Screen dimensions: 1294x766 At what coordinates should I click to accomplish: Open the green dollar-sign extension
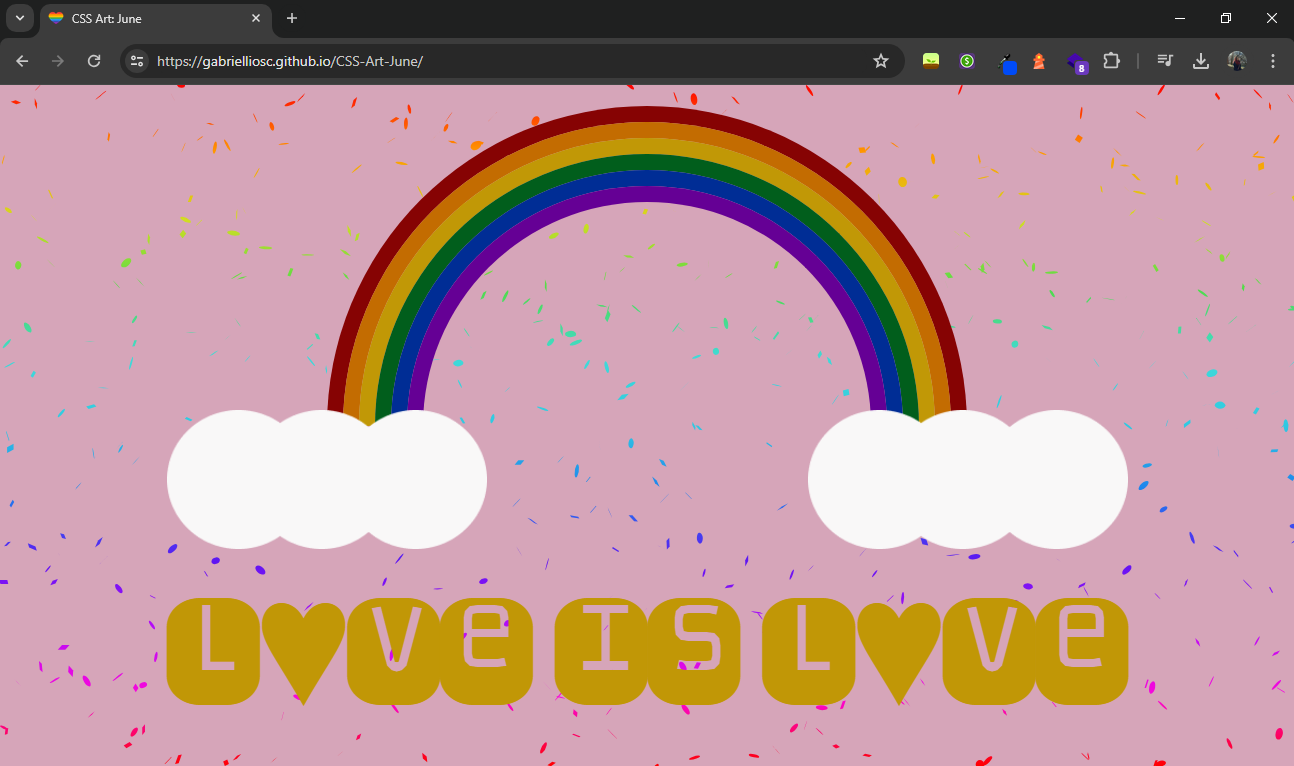tap(967, 61)
